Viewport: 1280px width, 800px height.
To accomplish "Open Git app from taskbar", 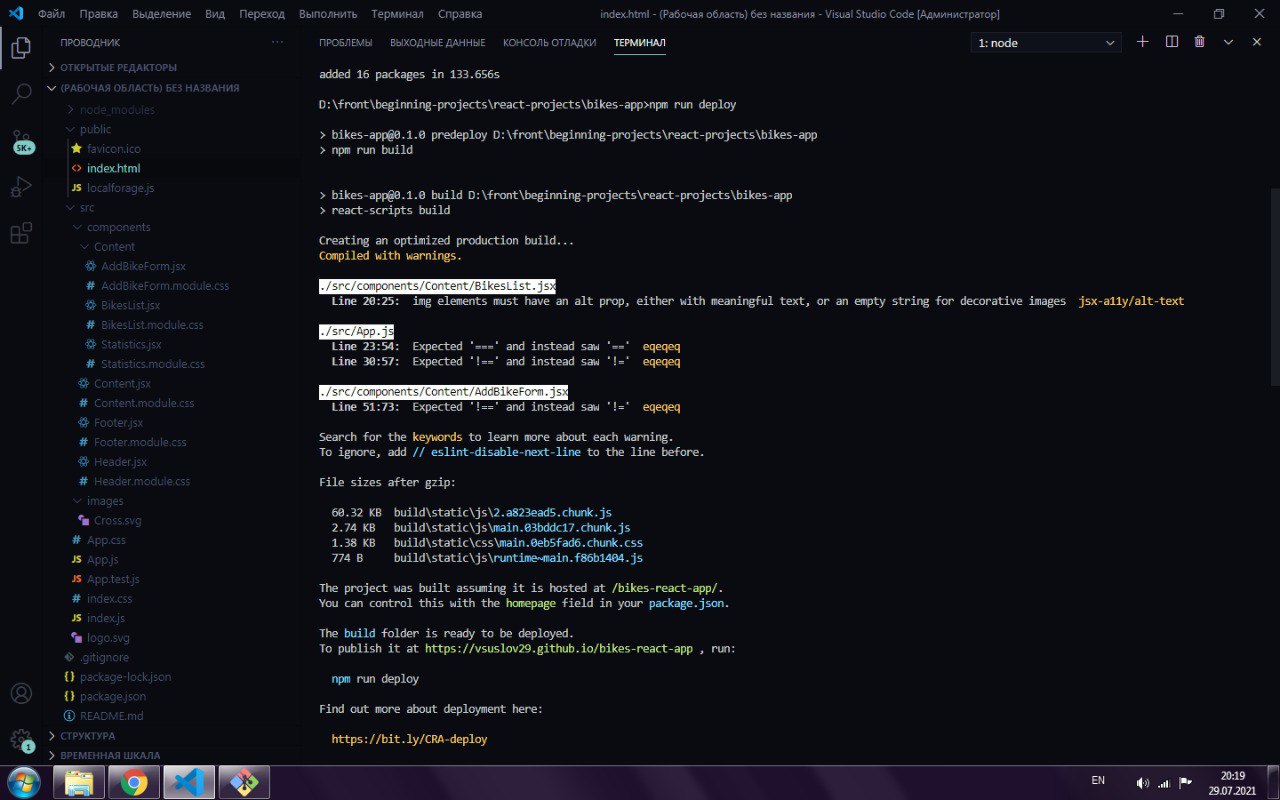I will click(244, 782).
